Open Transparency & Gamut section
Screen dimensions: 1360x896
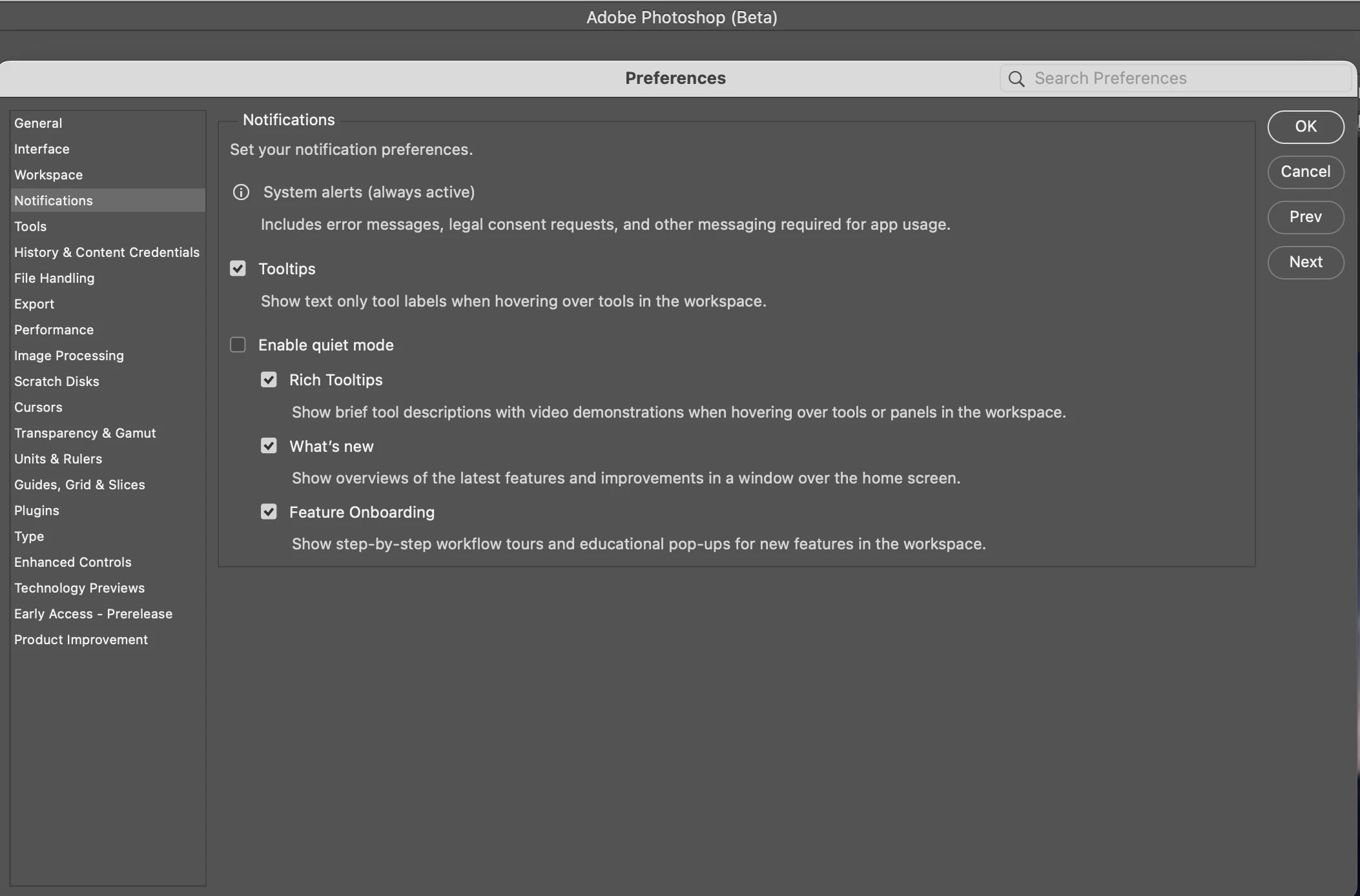pos(108,433)
